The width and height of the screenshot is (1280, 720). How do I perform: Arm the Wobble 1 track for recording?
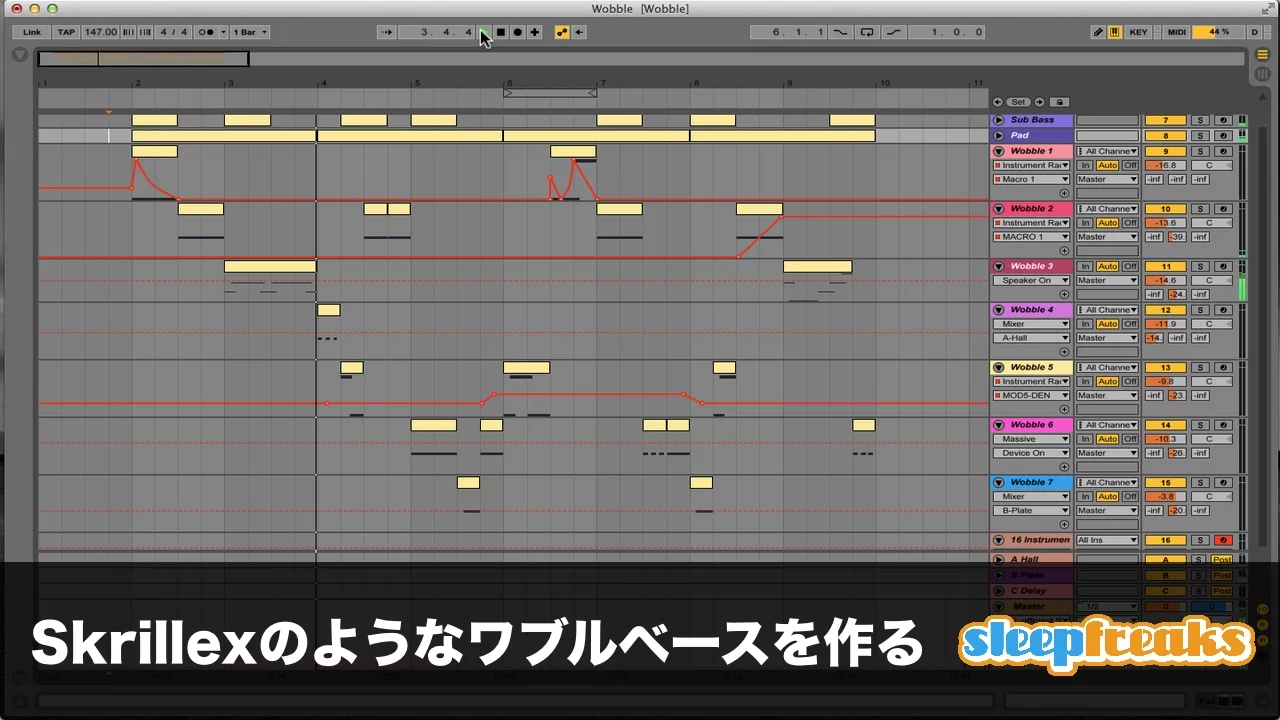coord(1222,151)
